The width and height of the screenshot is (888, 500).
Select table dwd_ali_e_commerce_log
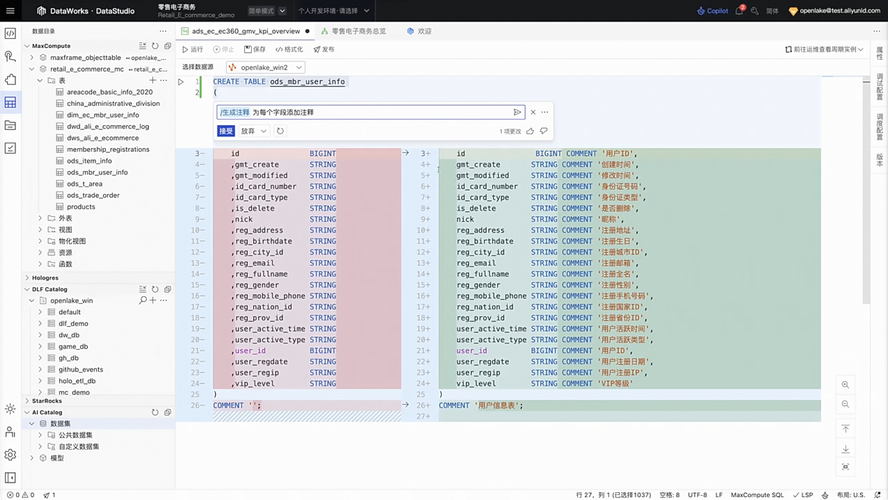108,126
